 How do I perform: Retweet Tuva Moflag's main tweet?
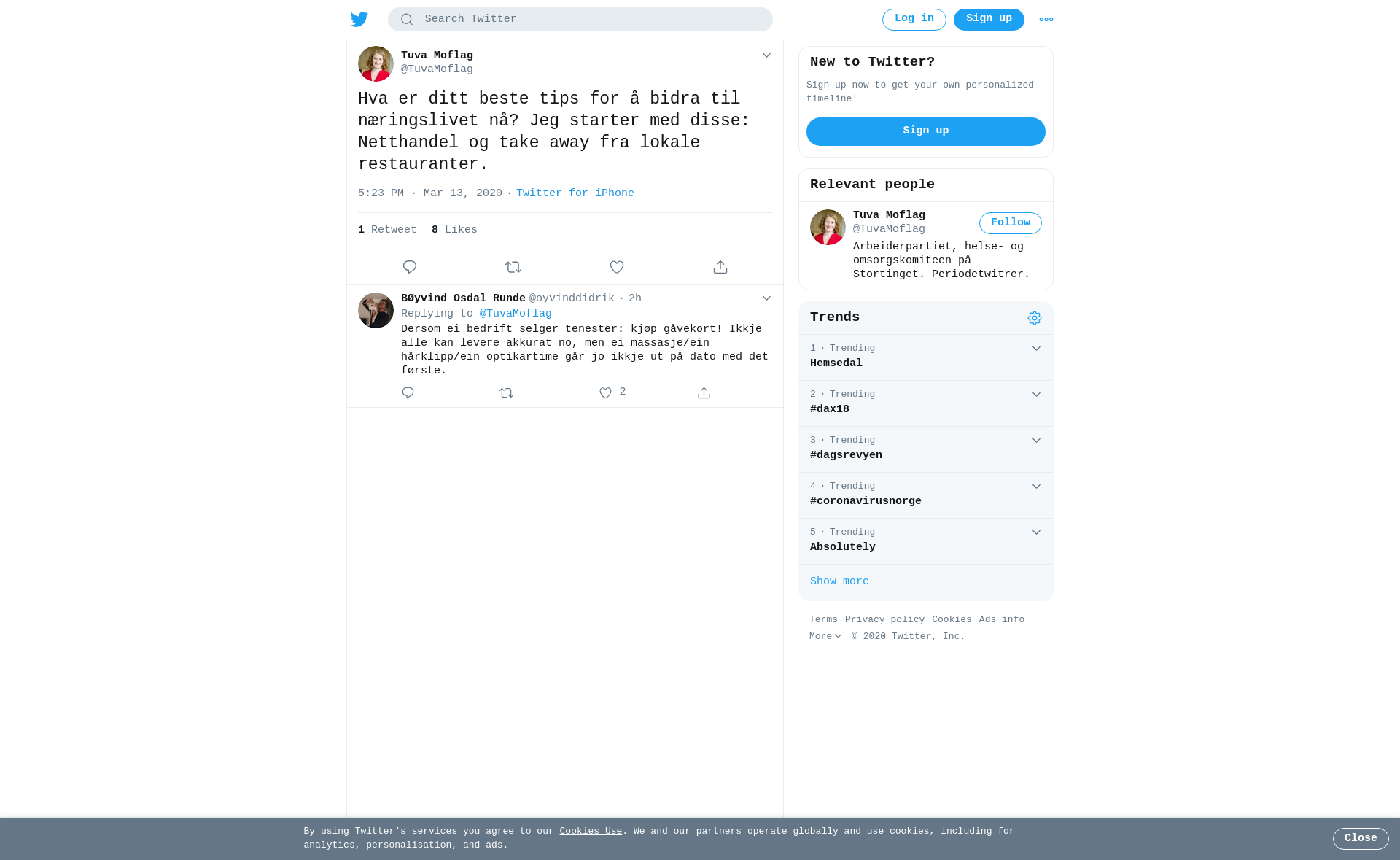(x=513, y=267)
